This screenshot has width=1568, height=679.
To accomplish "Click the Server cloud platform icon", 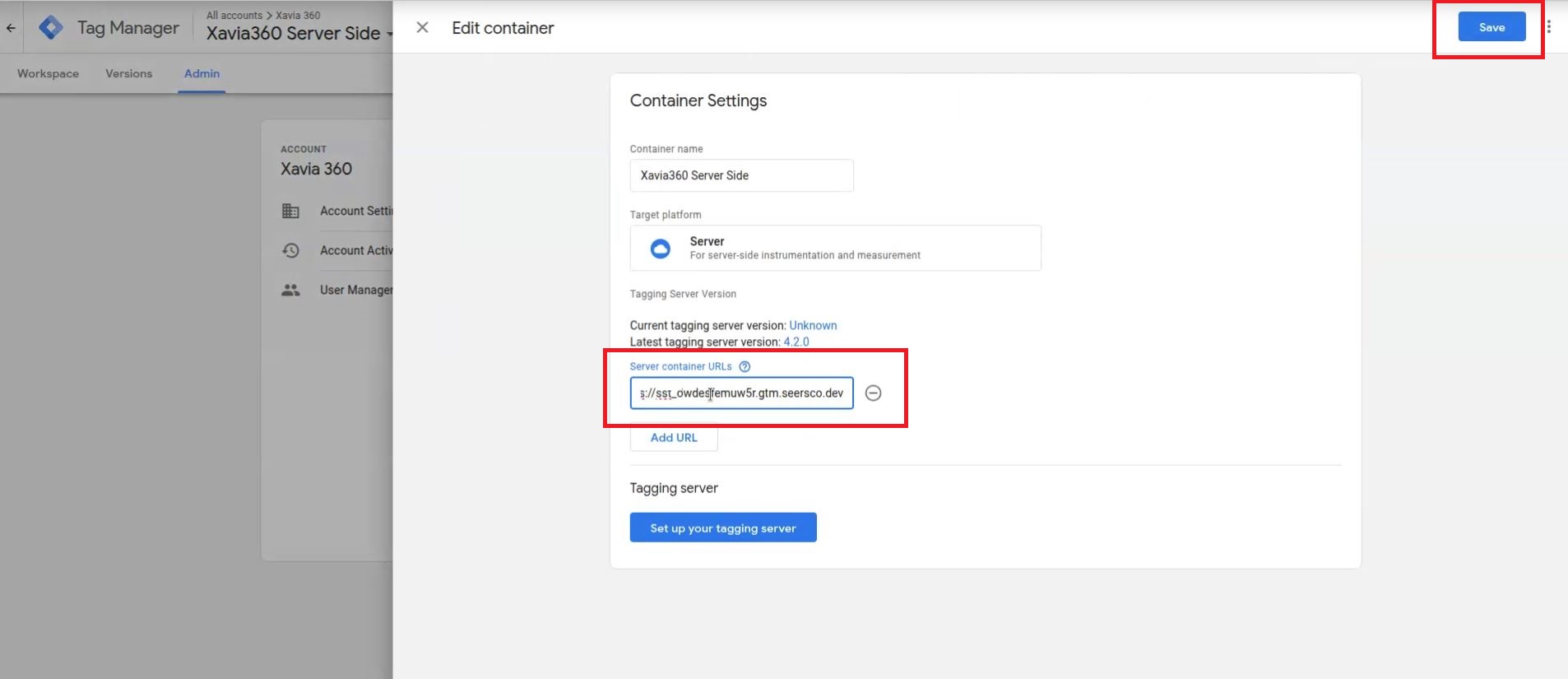I will click(x=661, y=249).
